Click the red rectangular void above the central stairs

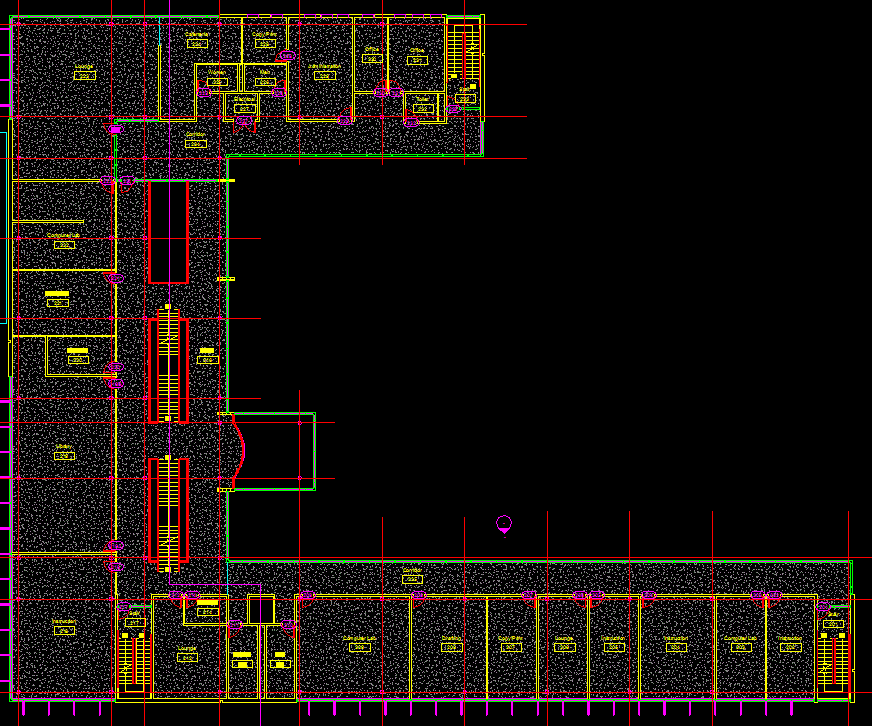tap(168, 232)
